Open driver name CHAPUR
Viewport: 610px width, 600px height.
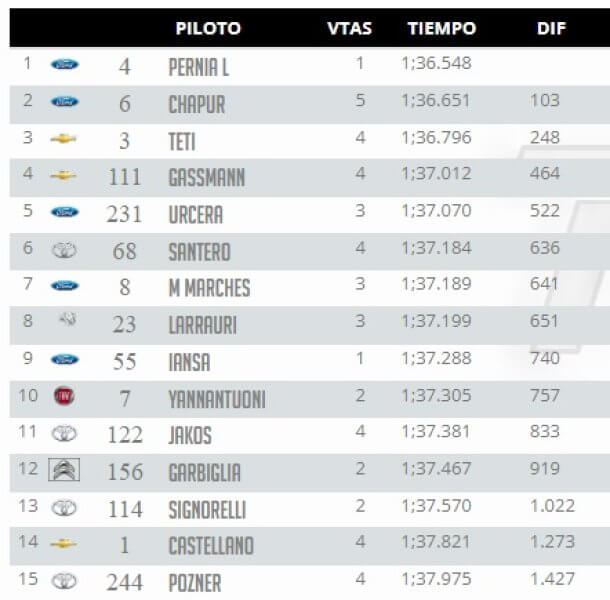pos(197,104)
